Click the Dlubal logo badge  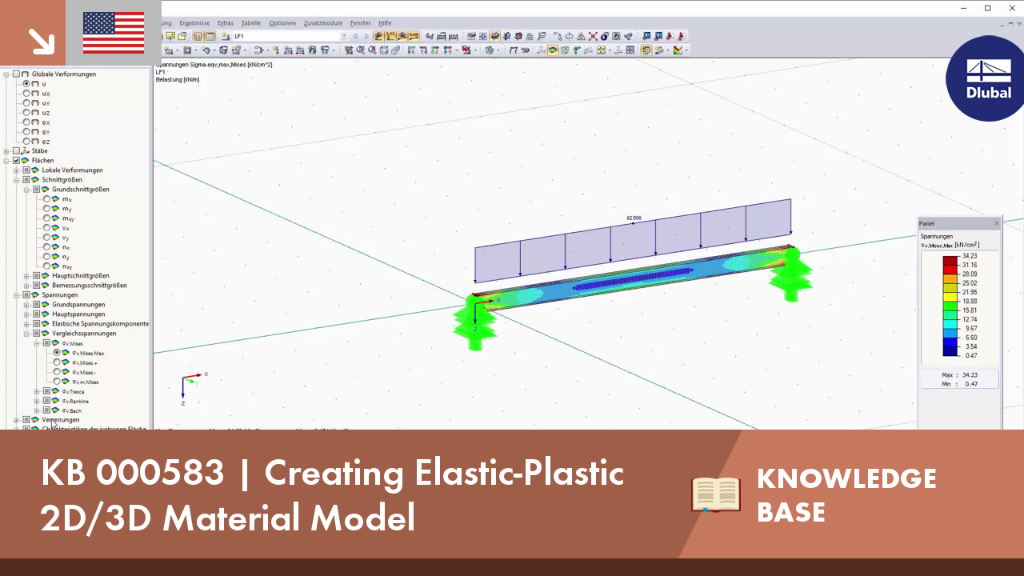[987, 79]
